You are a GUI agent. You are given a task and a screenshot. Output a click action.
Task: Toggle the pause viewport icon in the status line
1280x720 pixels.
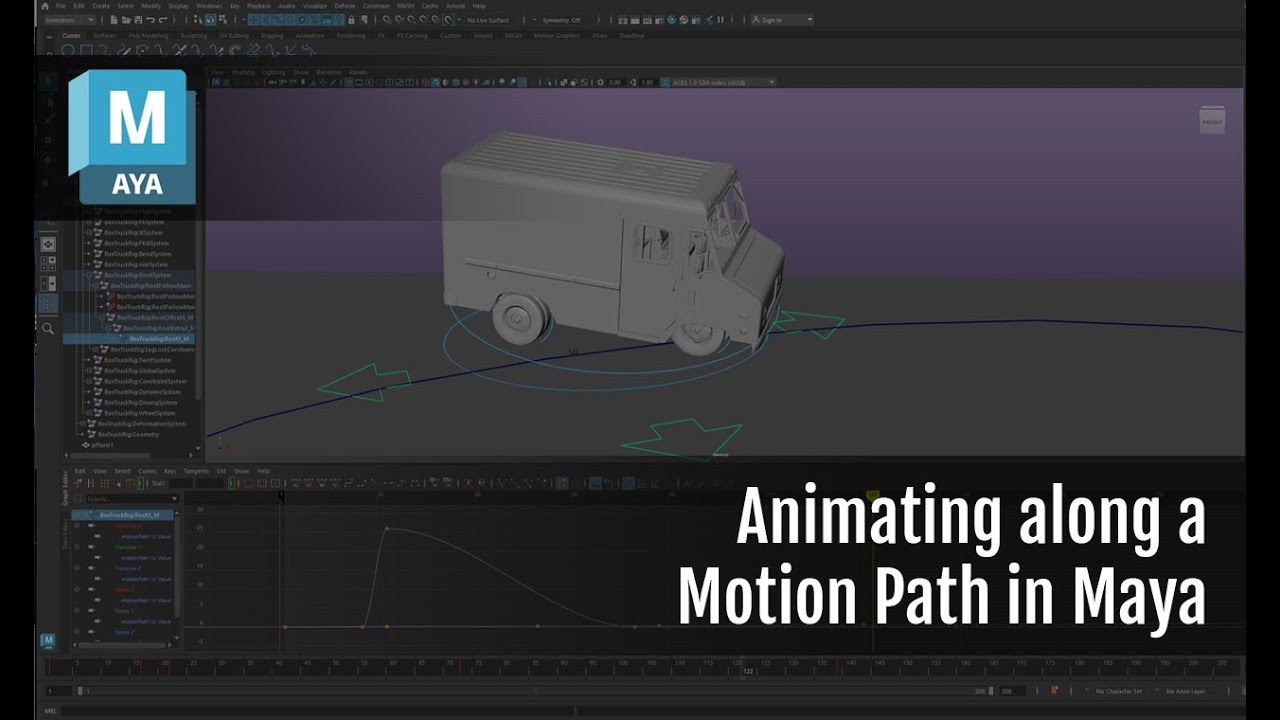720,20
